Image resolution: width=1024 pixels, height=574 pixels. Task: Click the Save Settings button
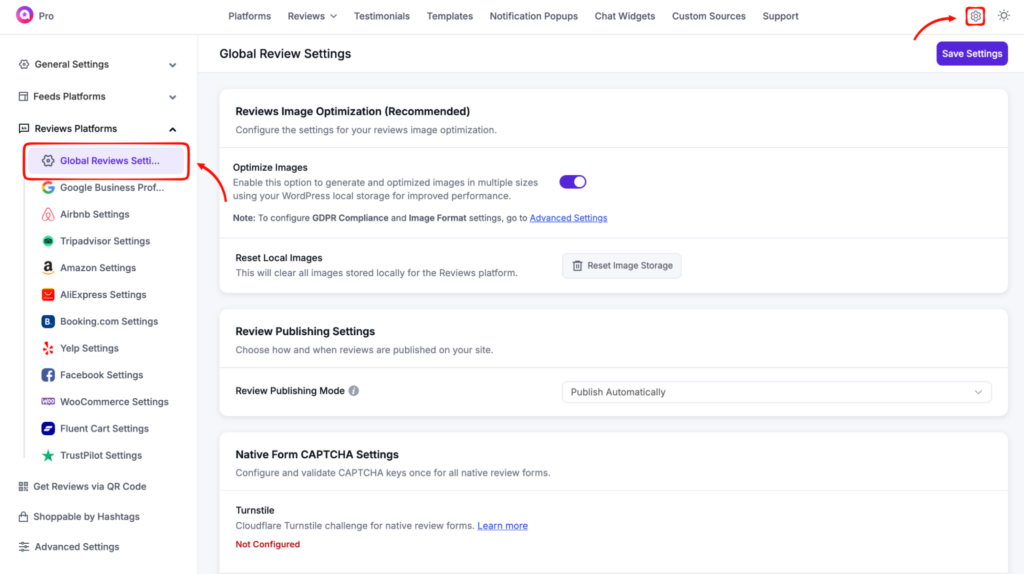[972, 54]
